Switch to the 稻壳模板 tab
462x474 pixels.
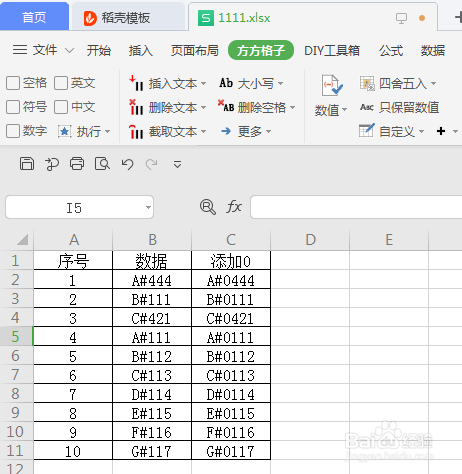click(128, 18)
